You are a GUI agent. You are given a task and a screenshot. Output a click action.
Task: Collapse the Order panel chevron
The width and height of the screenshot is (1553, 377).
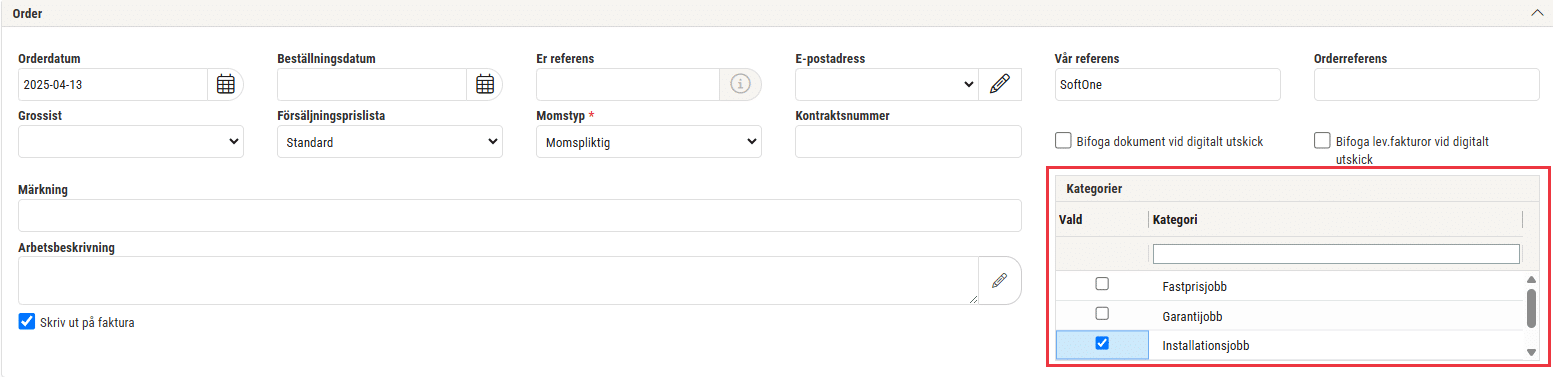pos(1536,13)
